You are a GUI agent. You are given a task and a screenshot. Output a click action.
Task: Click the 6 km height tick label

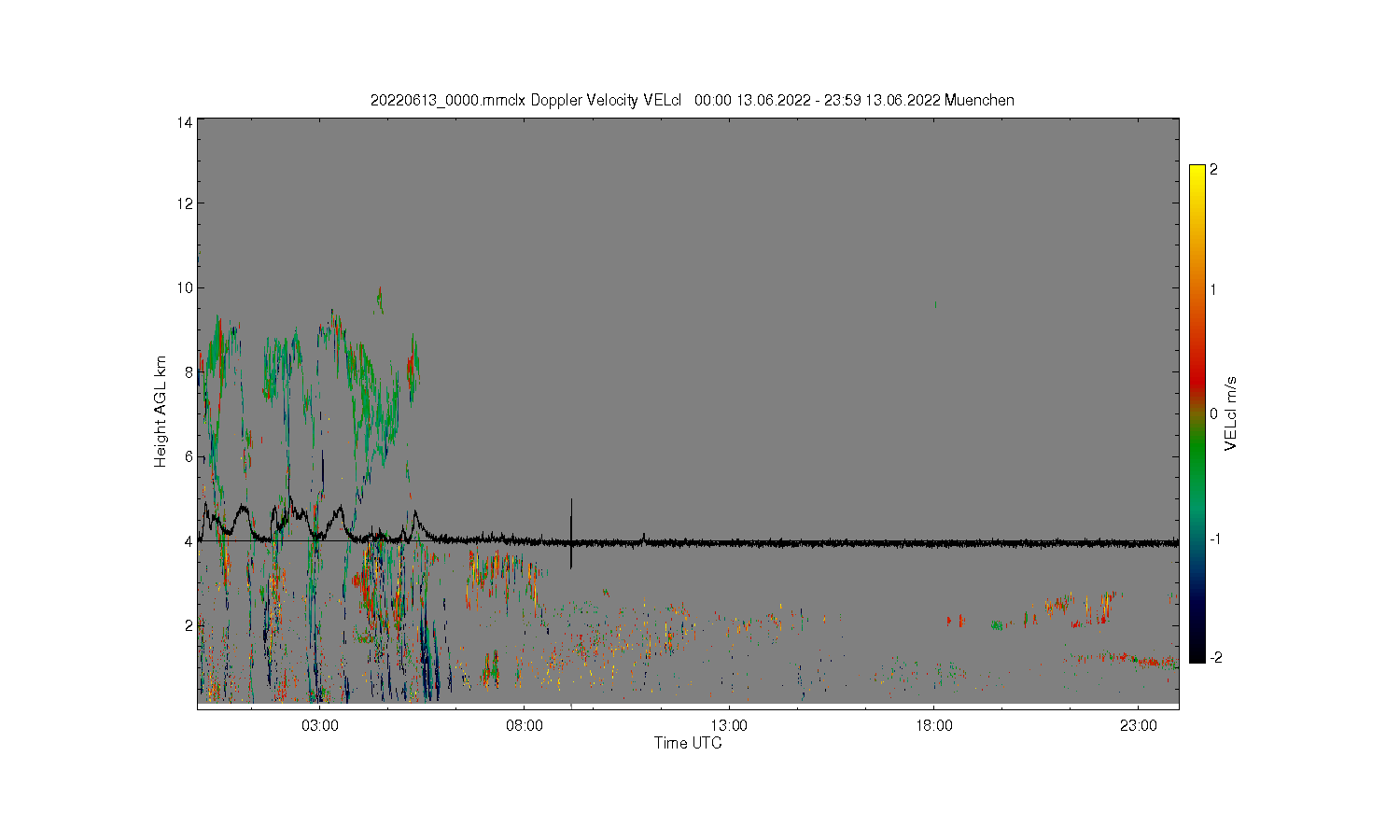[189, 456]
